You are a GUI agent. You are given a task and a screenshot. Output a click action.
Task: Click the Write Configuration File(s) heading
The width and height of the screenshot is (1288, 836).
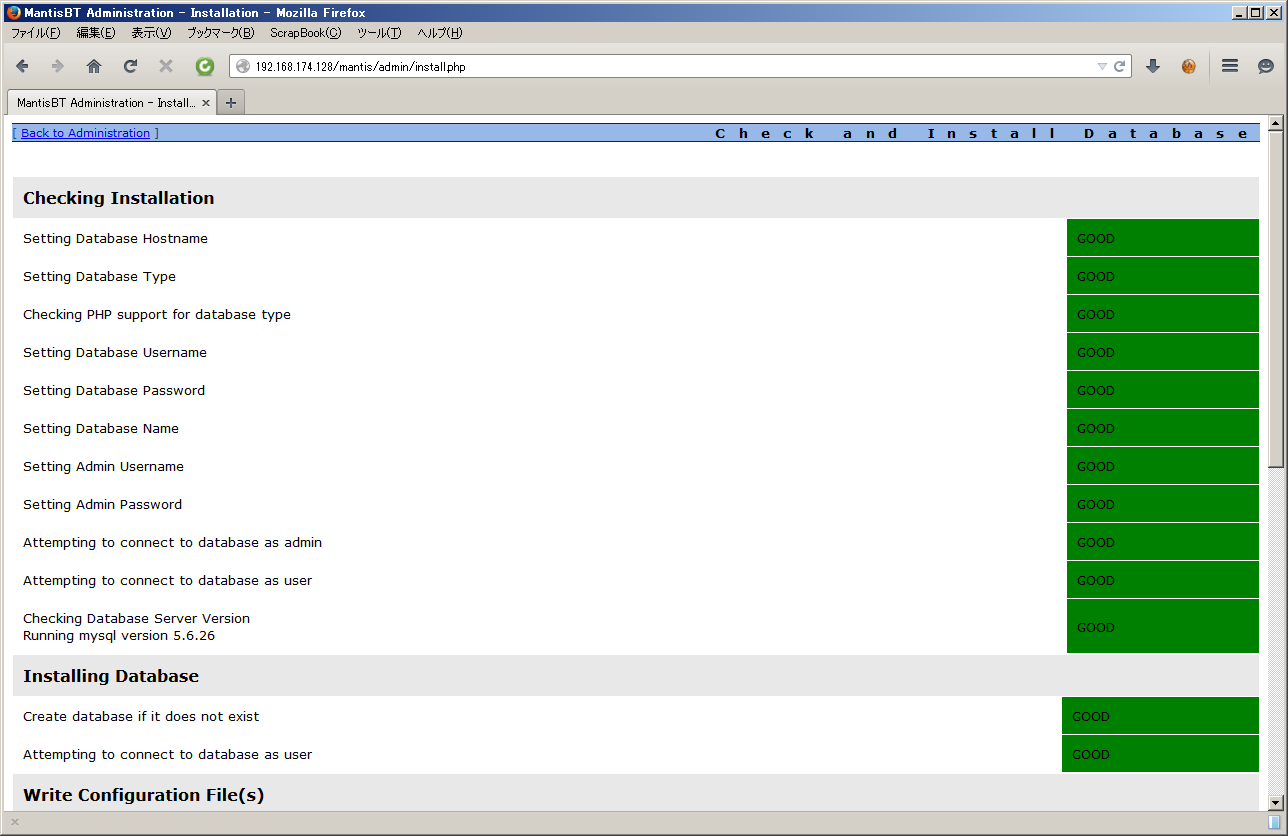(143, 795)
